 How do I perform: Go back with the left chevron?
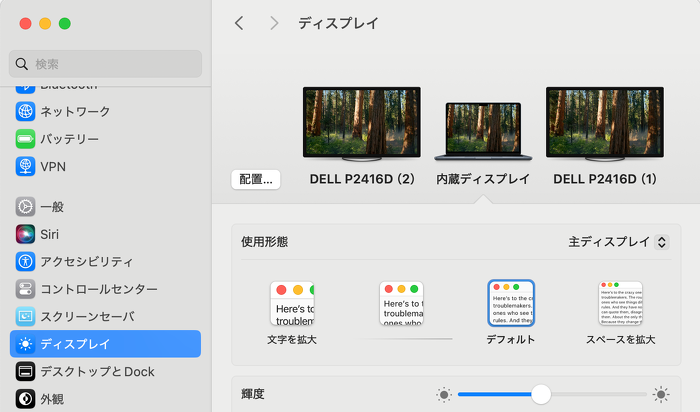coord(240,23)
